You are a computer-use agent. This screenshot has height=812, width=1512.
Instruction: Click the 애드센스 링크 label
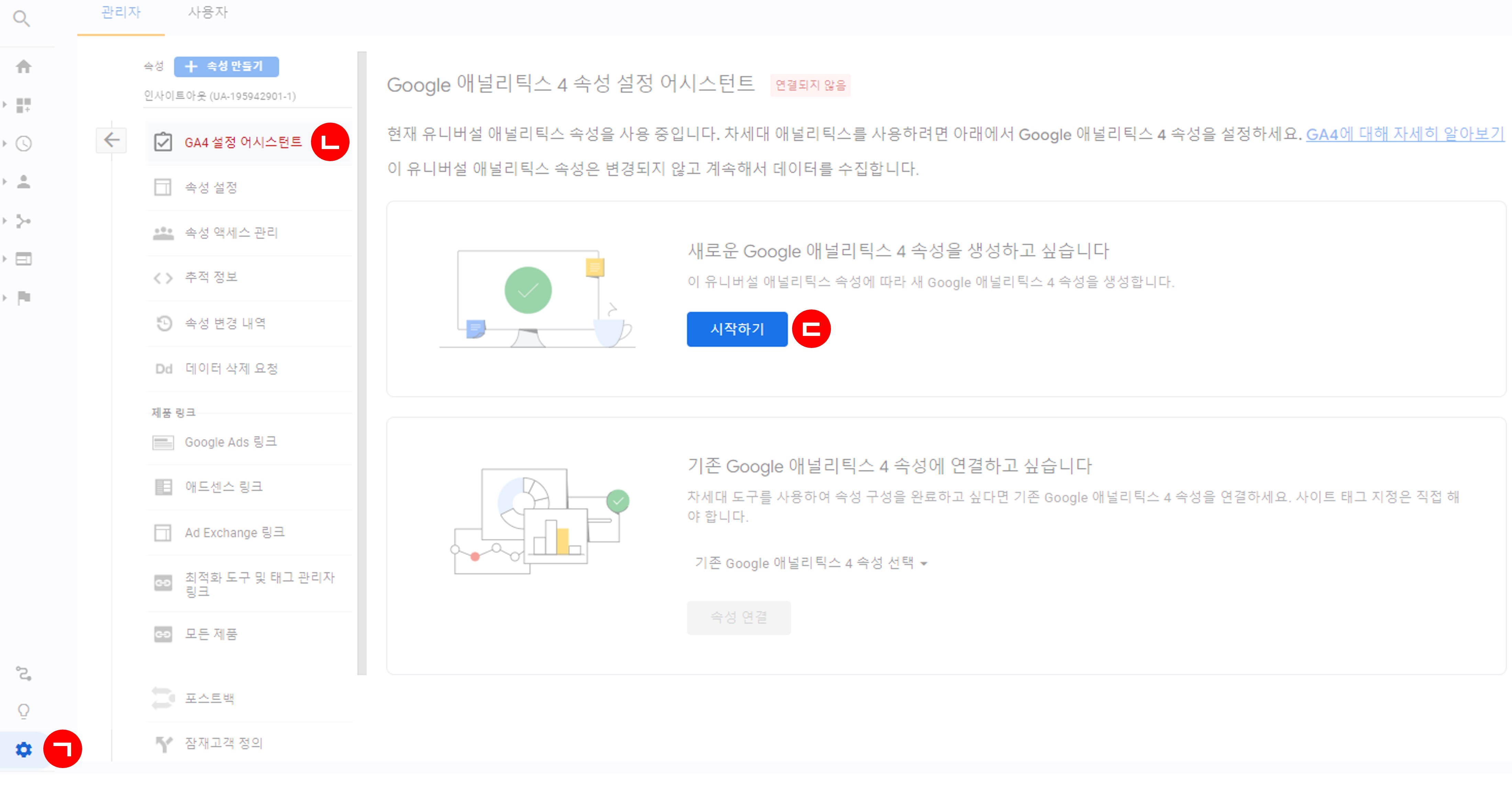[224, 487]
